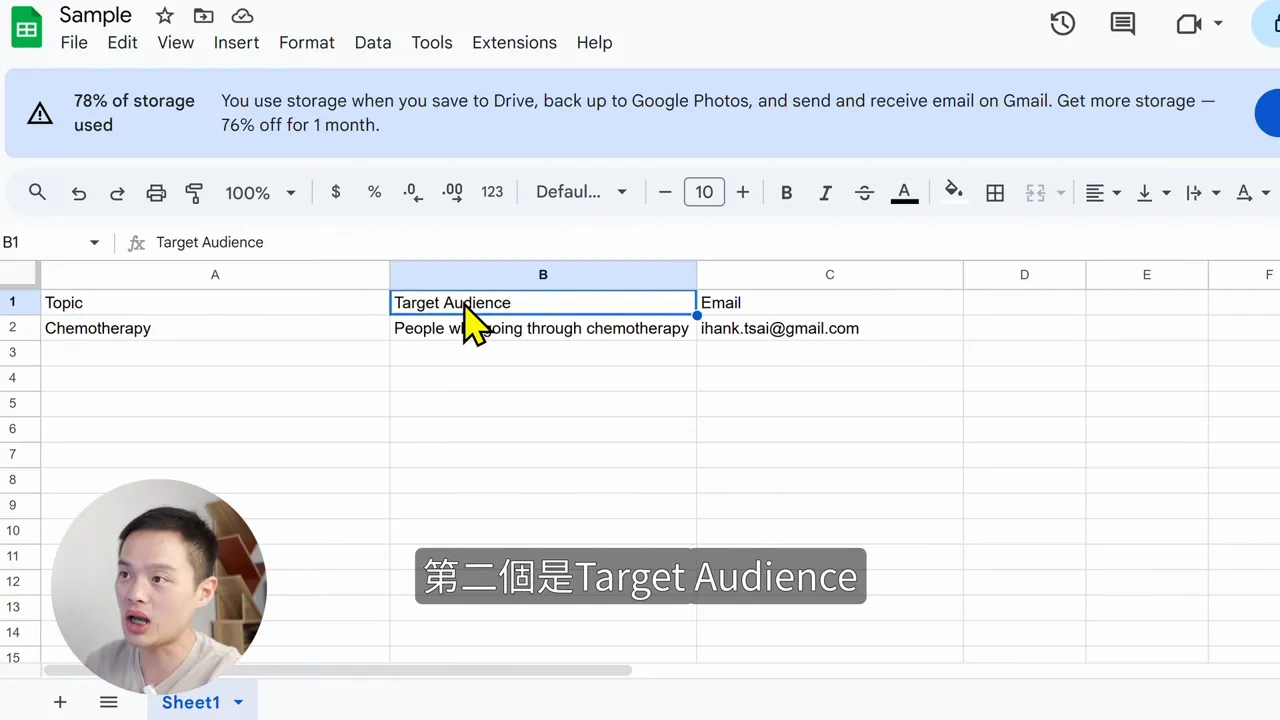This screenshot has height=720, width=1280.
Task: Open text rotation dropdown
Action: point(1253,193)
